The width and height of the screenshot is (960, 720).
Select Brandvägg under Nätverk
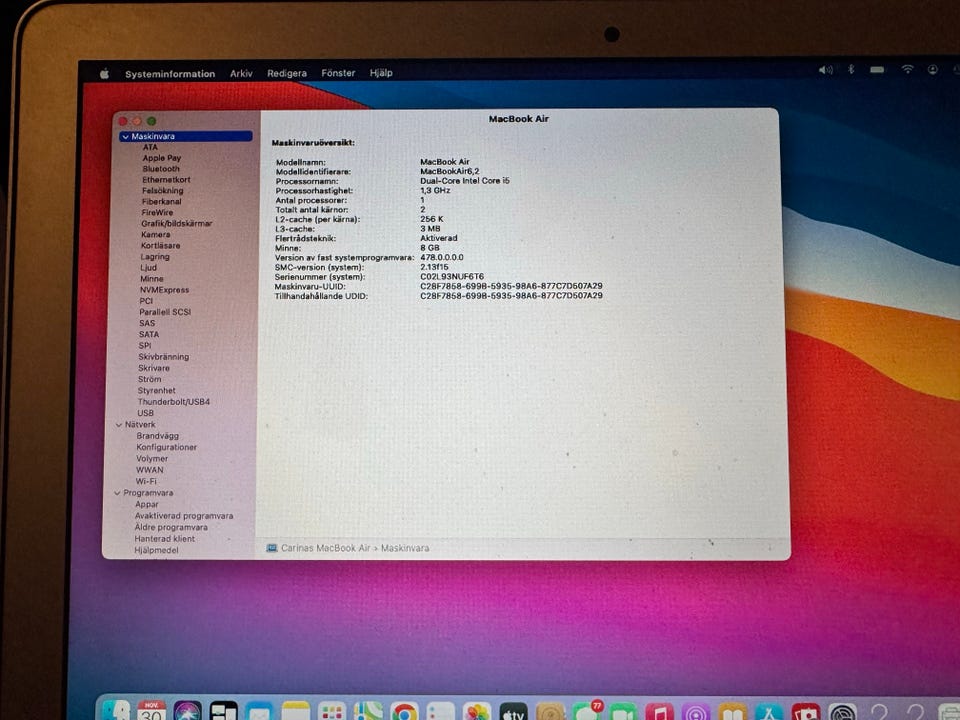click(x=157, y=436)
